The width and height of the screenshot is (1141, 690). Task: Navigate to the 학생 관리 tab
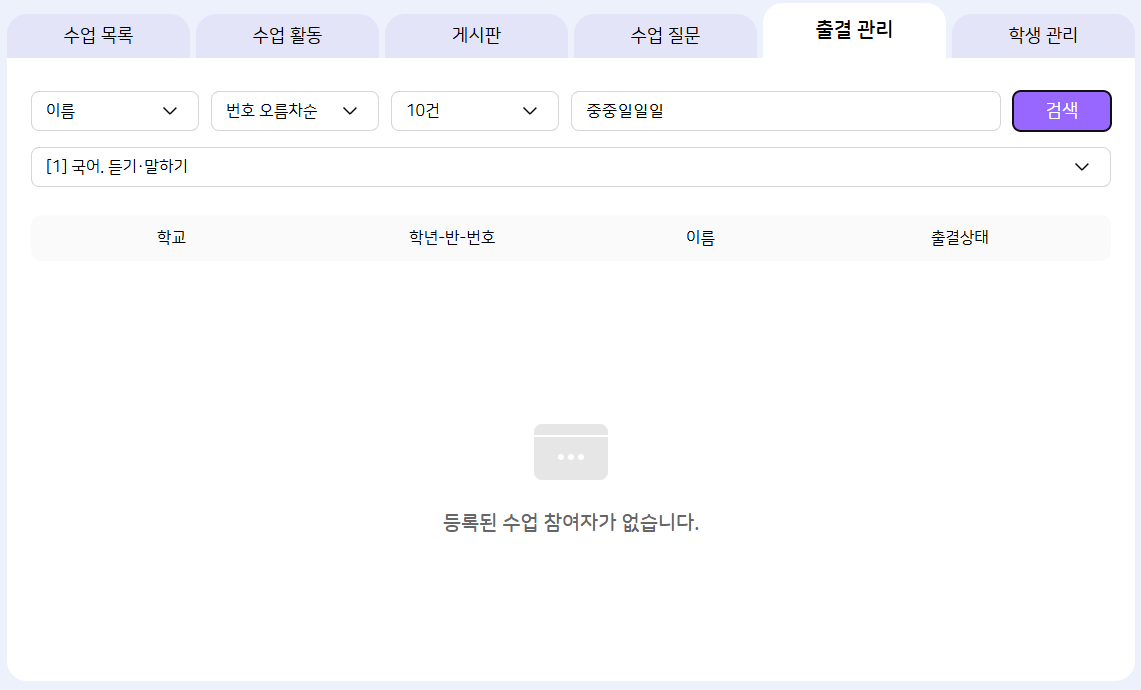tap(1043, 36)
